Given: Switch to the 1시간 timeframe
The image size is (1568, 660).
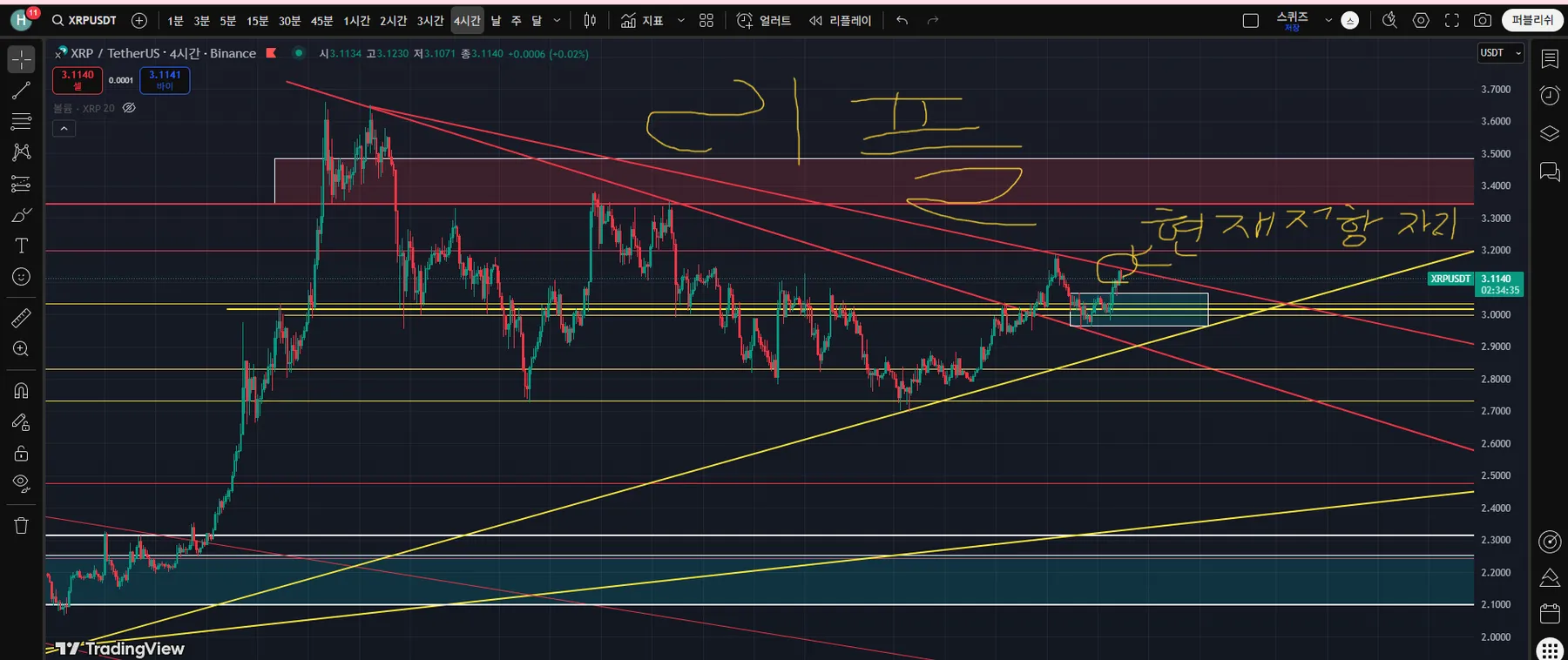Looking at the screenshot, I should pos(356,20).
